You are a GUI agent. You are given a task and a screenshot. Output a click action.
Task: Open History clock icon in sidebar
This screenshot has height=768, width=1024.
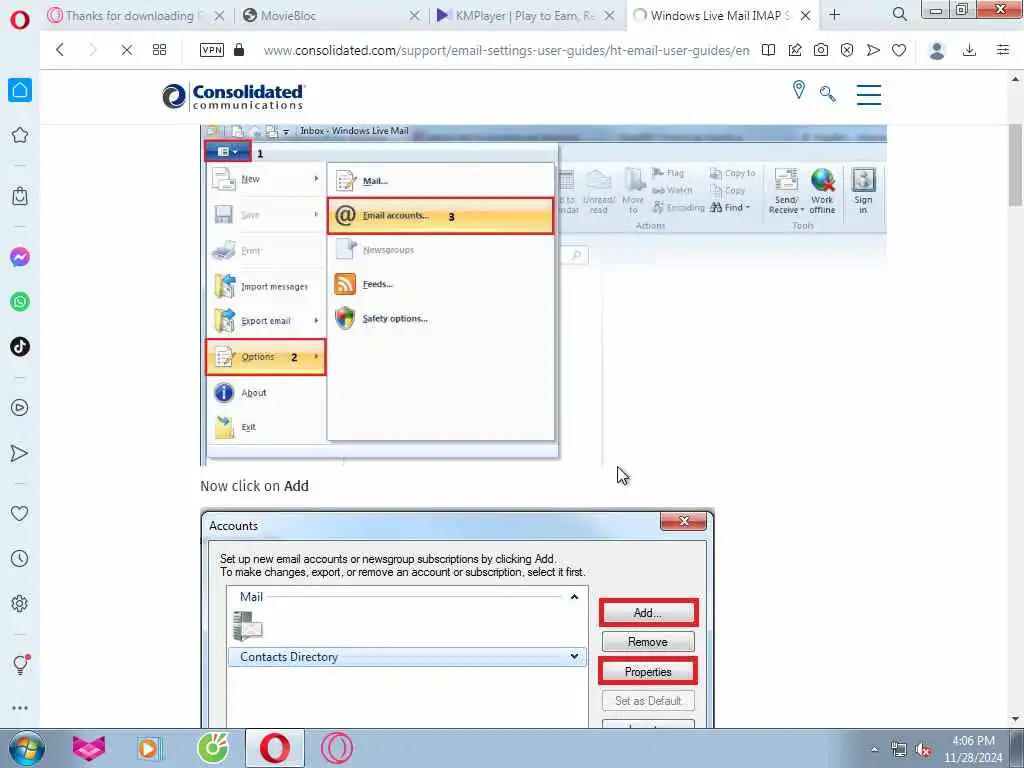(x=20, y=558)
